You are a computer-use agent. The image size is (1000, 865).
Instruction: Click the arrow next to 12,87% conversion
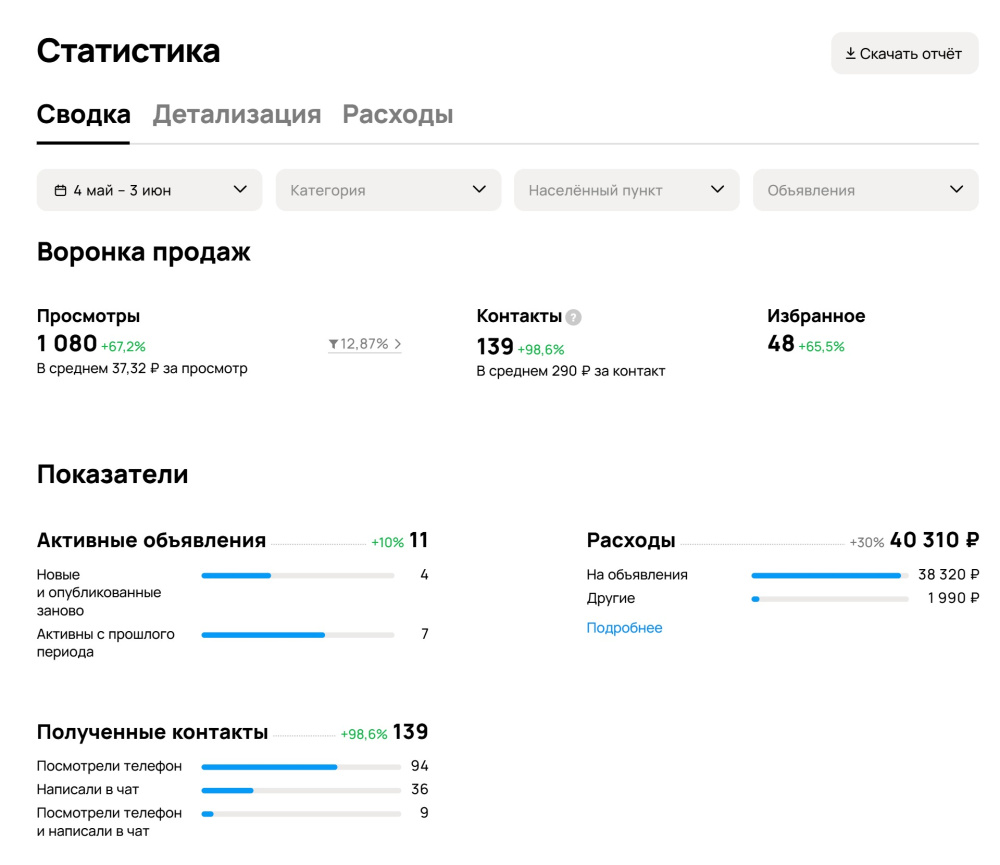tap(397, 344)
